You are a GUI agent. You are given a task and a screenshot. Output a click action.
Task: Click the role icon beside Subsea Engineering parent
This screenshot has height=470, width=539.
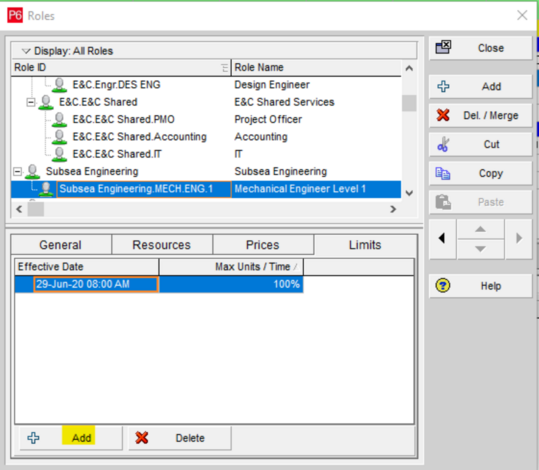point(32,172)
